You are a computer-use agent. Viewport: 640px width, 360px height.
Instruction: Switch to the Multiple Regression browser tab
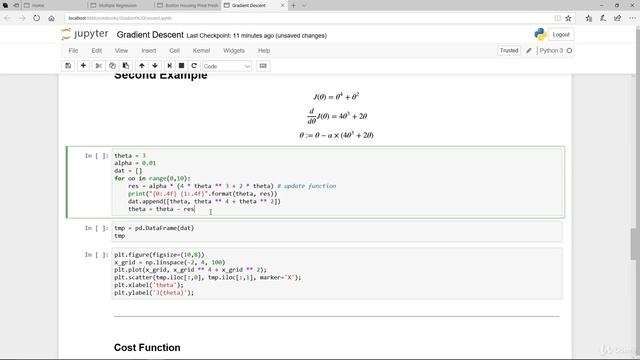coord(120,6)
